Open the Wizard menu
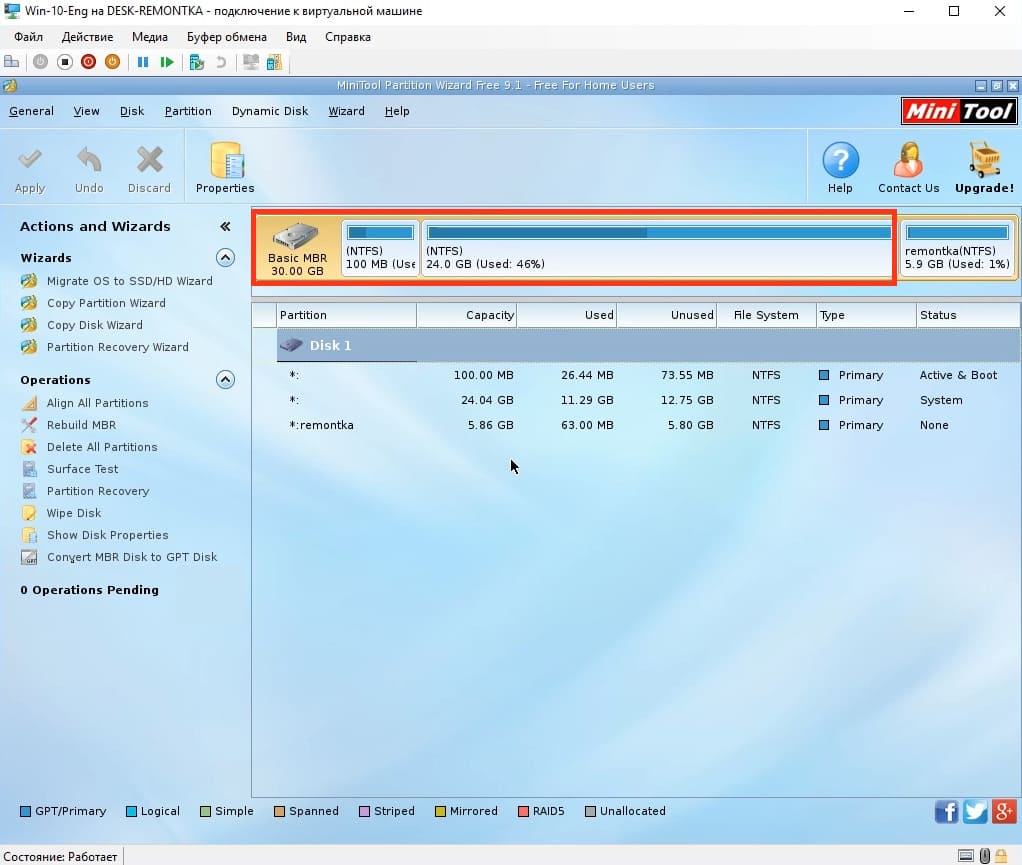 point(346,111)
